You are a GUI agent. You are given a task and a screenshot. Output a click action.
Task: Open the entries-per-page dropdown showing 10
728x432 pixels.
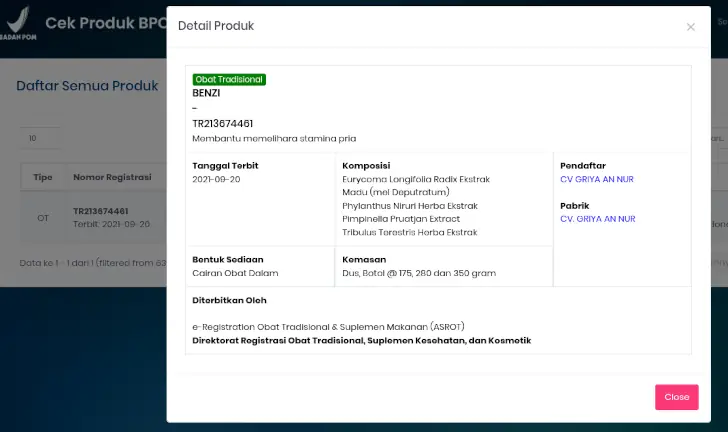40,138
